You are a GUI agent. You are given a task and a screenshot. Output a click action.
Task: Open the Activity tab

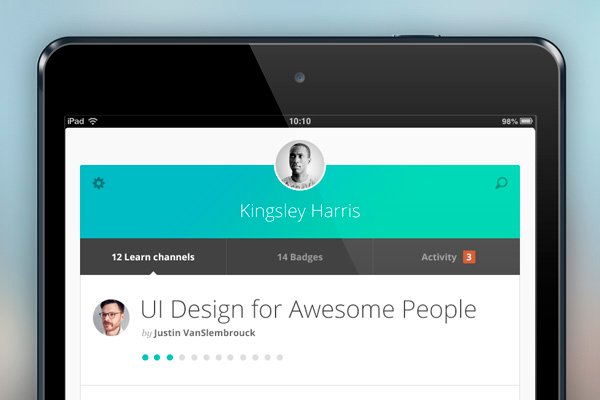(446, 257)
